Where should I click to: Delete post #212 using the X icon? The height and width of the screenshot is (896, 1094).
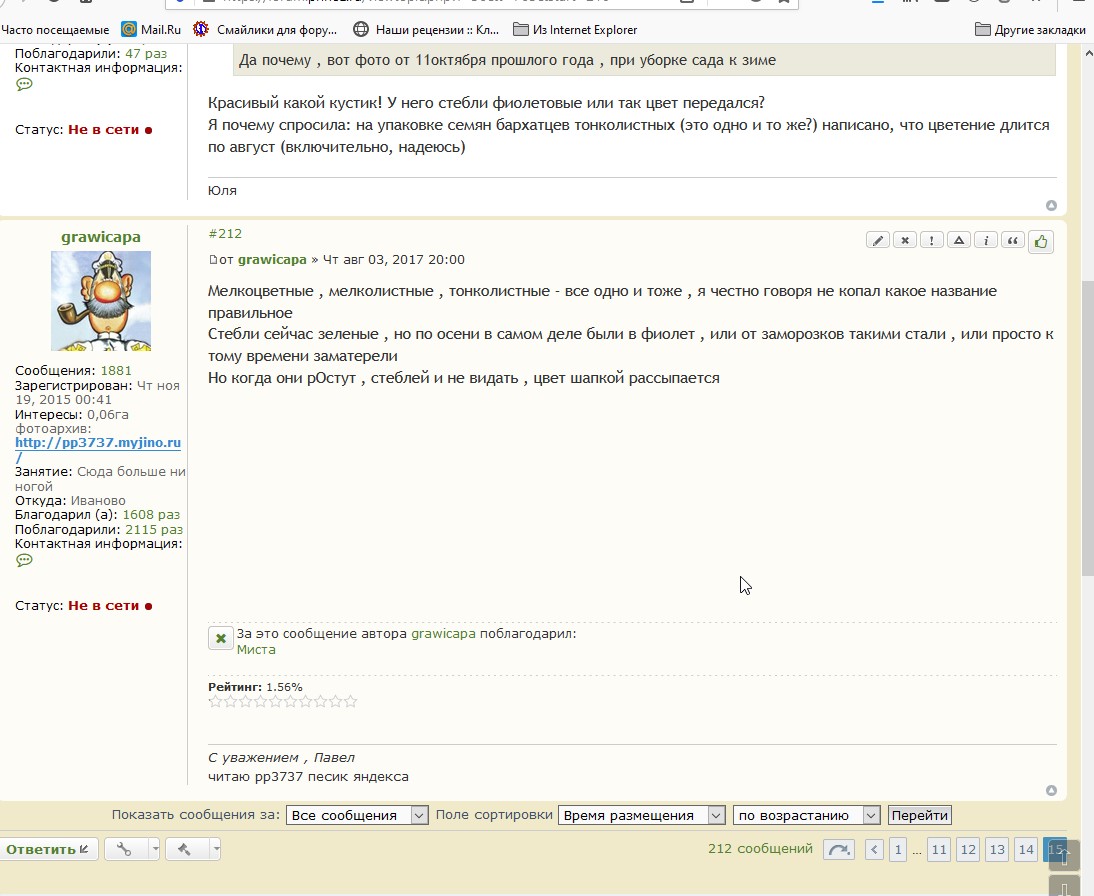pos(905,241)
